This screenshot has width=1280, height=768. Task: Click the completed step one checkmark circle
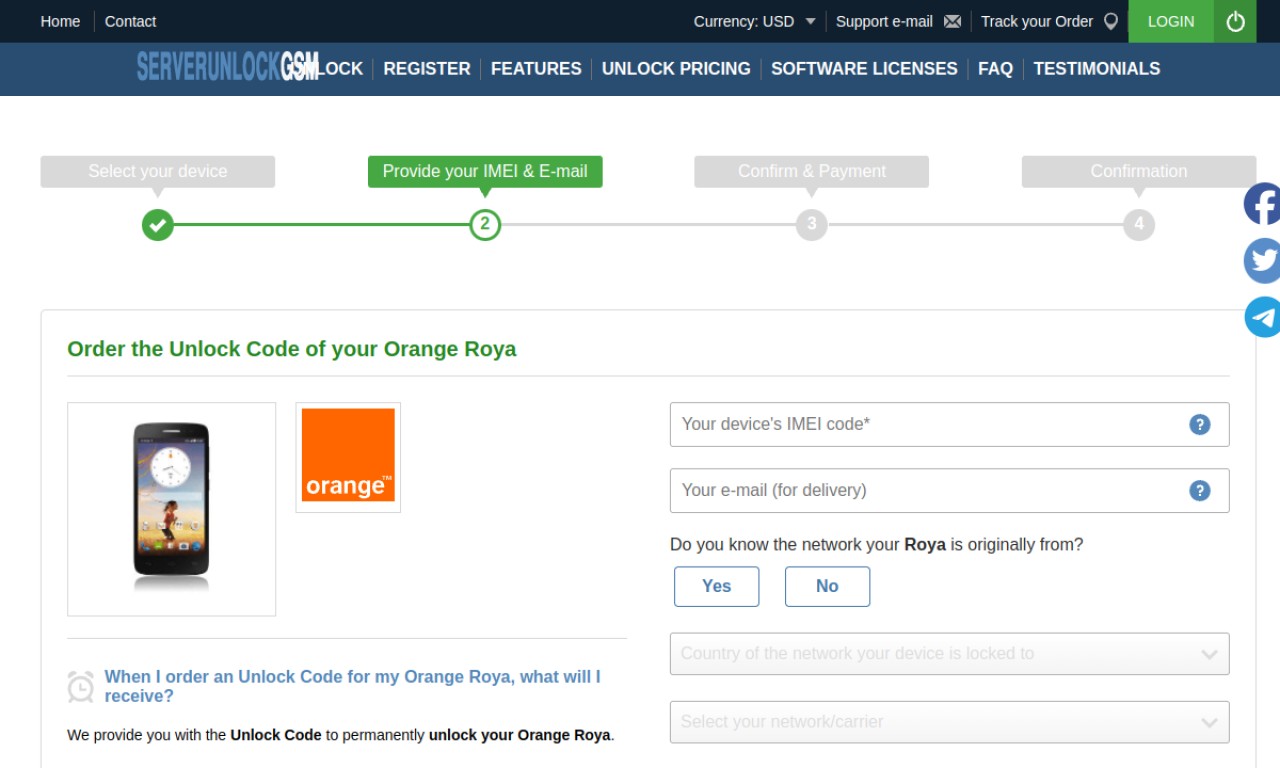point(157,224)
